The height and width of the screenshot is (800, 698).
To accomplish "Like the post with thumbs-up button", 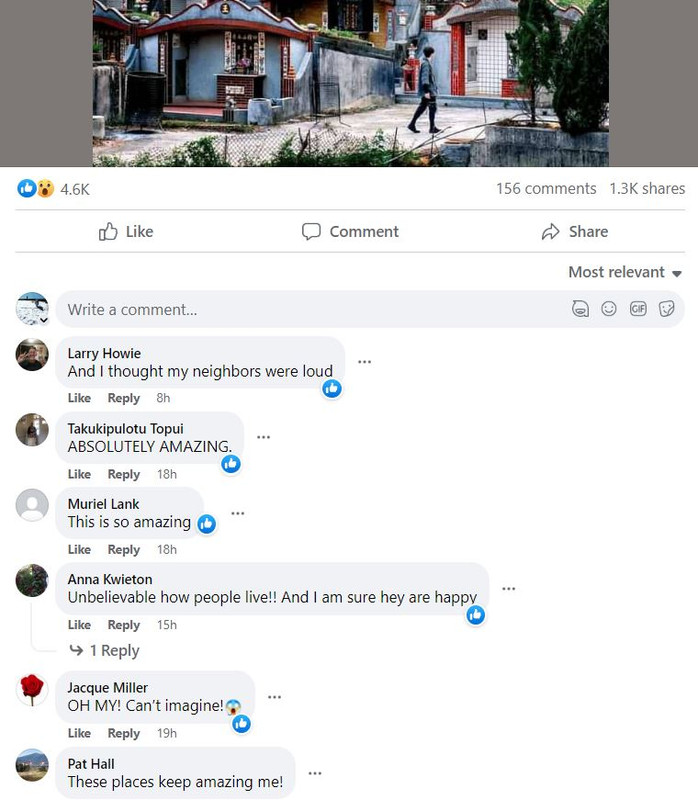I will [126, 232].
